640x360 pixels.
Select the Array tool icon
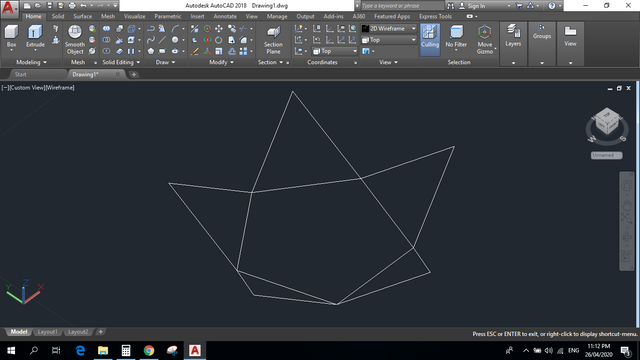243,51
